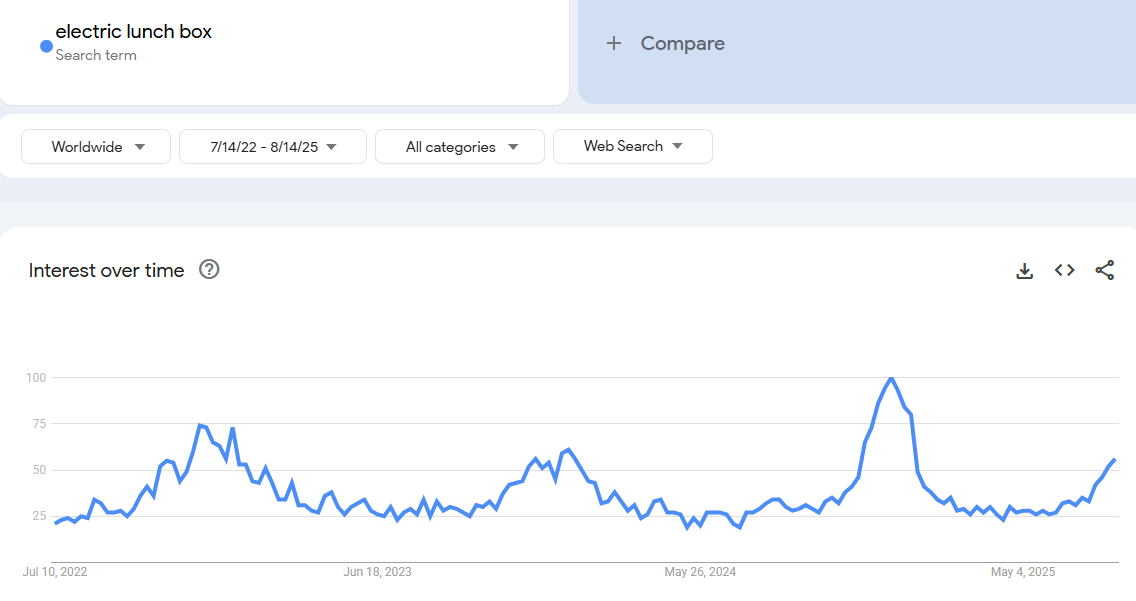
Task: Open the 7/14/22 - 8/14/25 date range dropdown
Action: (x=272, y=147)
